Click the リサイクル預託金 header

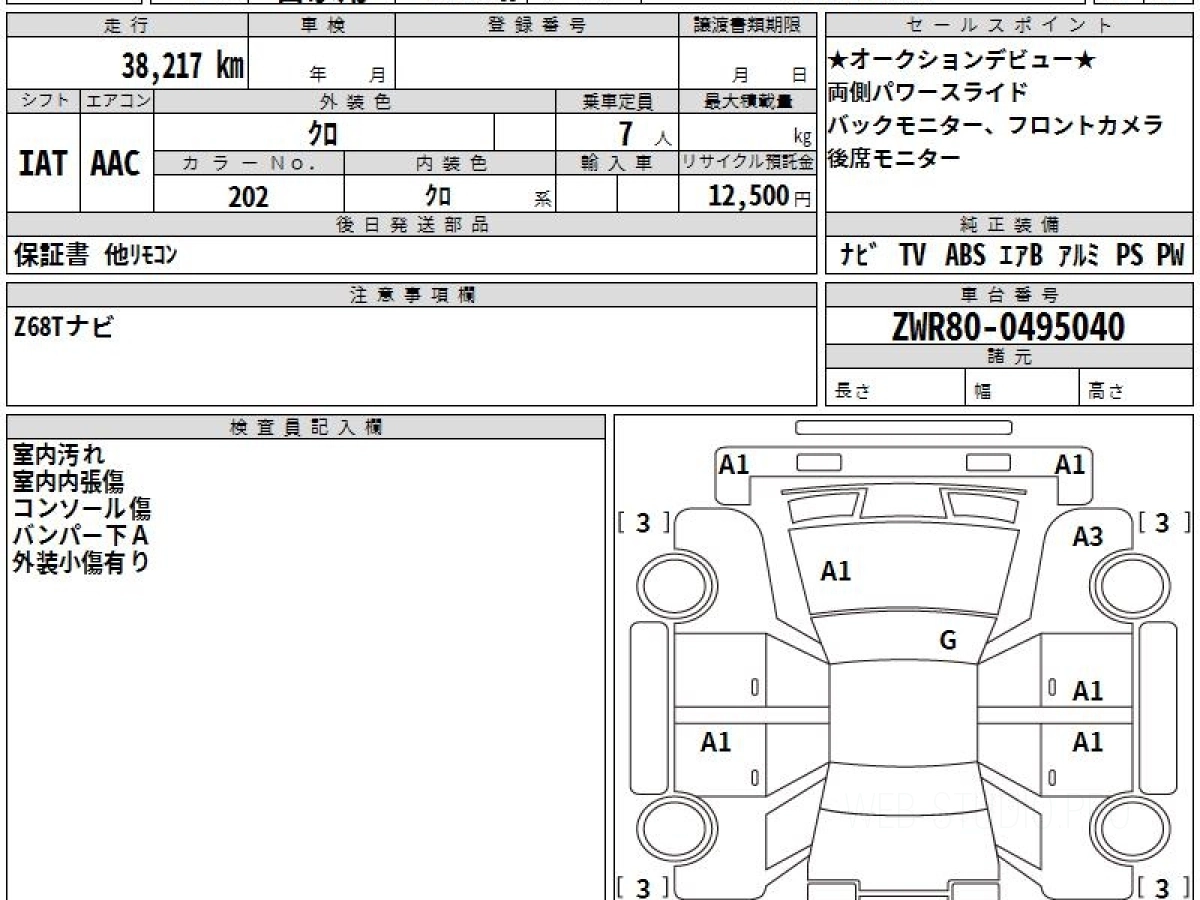pyautogui.click(x=748, y=163)
